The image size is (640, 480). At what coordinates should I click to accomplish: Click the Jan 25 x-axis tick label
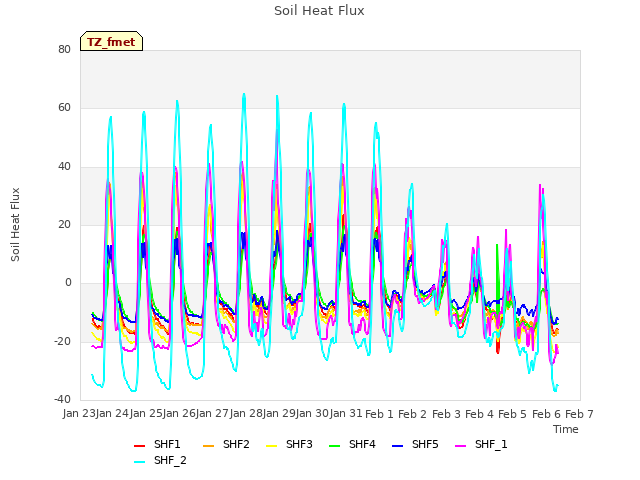click(146, 413)
